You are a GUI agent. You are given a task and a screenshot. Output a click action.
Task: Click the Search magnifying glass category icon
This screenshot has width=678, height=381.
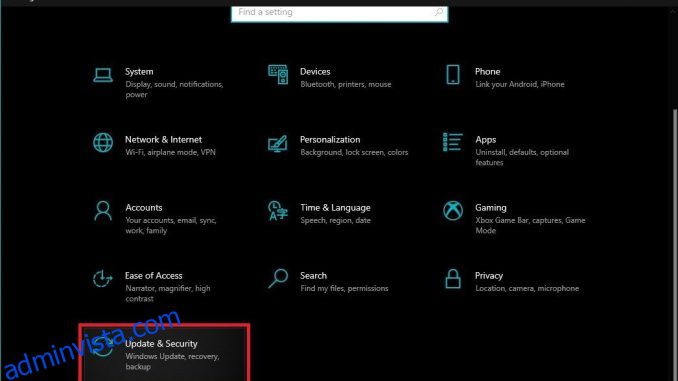(278, 279)
